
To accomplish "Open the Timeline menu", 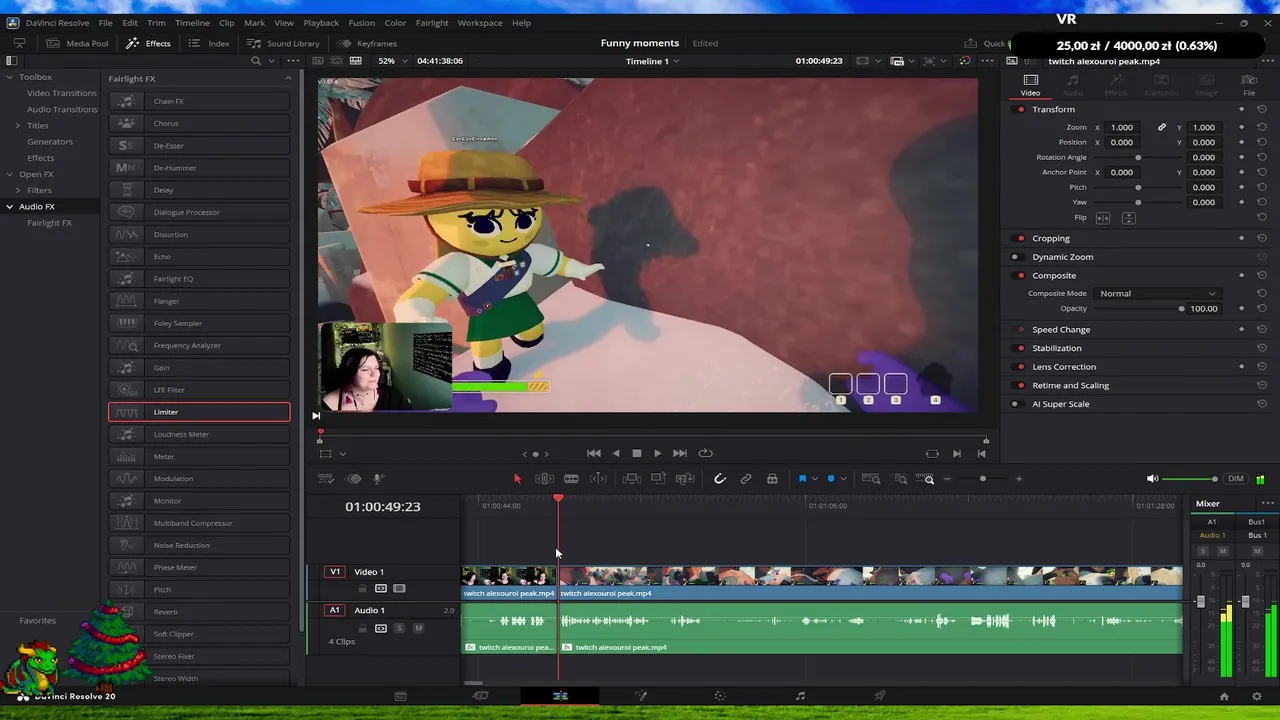I will click(192, 23).
